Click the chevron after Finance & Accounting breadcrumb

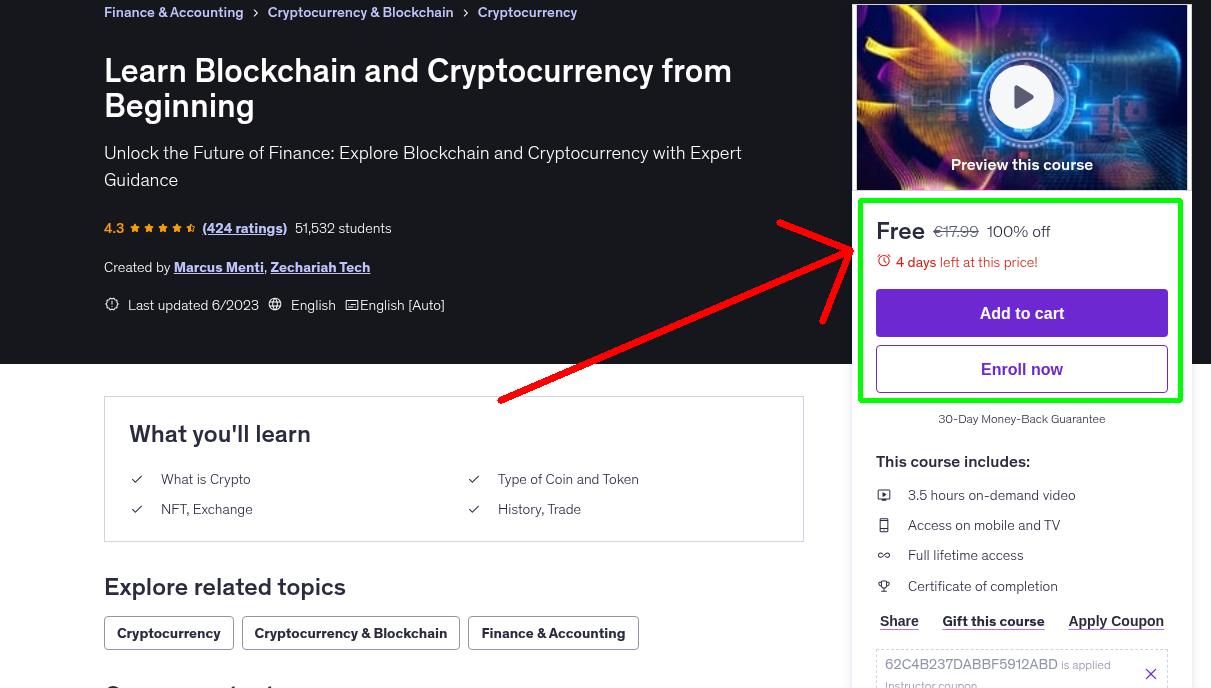[x=254, y=12]
